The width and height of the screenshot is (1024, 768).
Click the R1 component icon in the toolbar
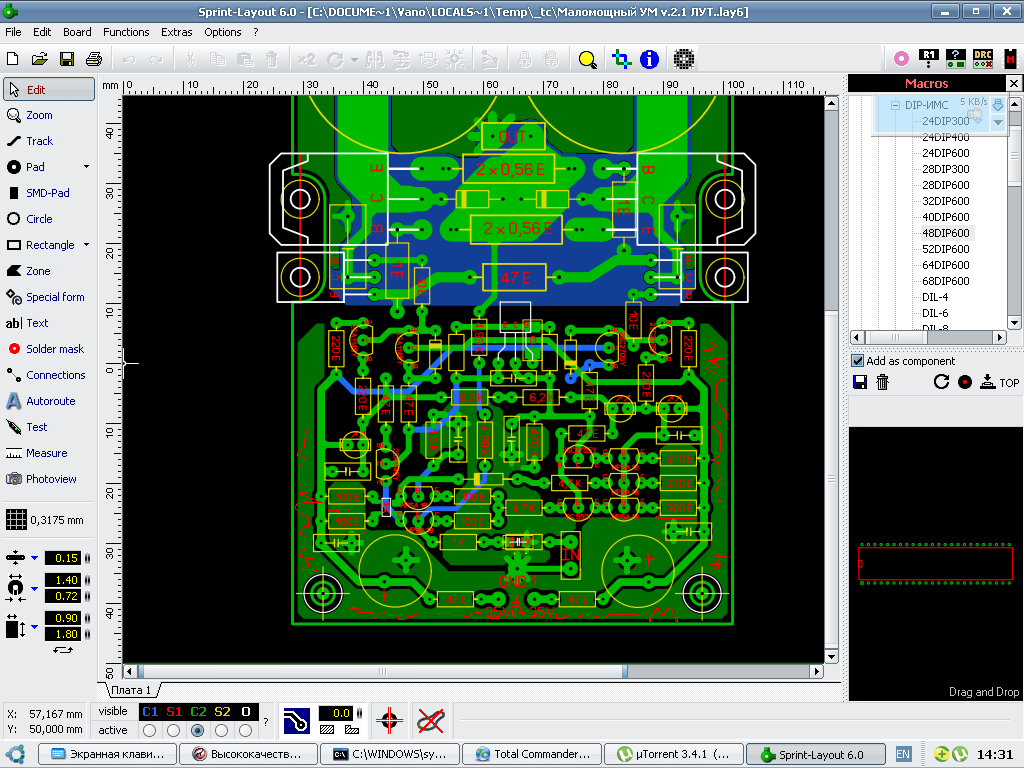[929, 59]
